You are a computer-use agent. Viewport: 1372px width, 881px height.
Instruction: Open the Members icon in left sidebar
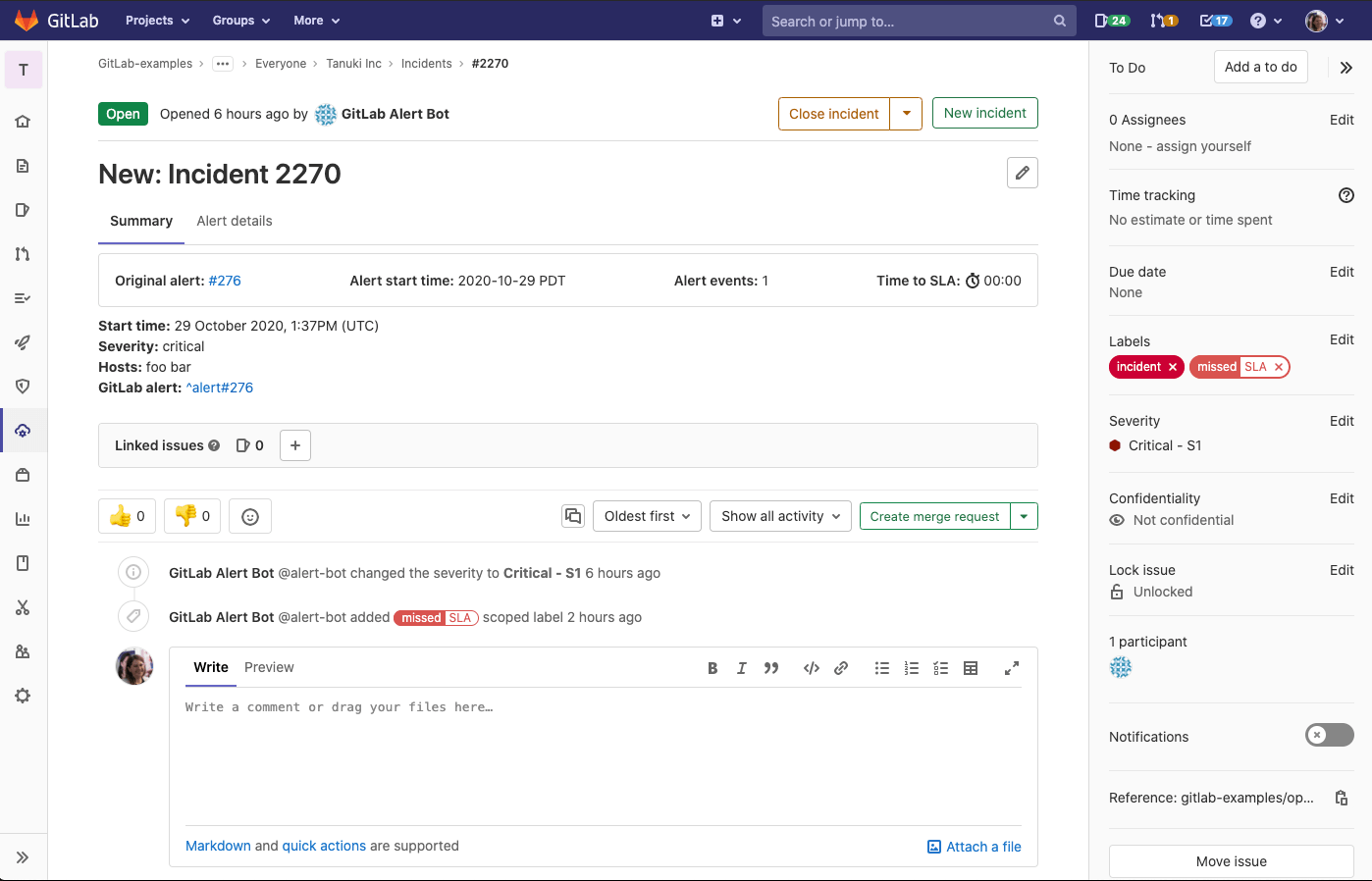(23, 651)
